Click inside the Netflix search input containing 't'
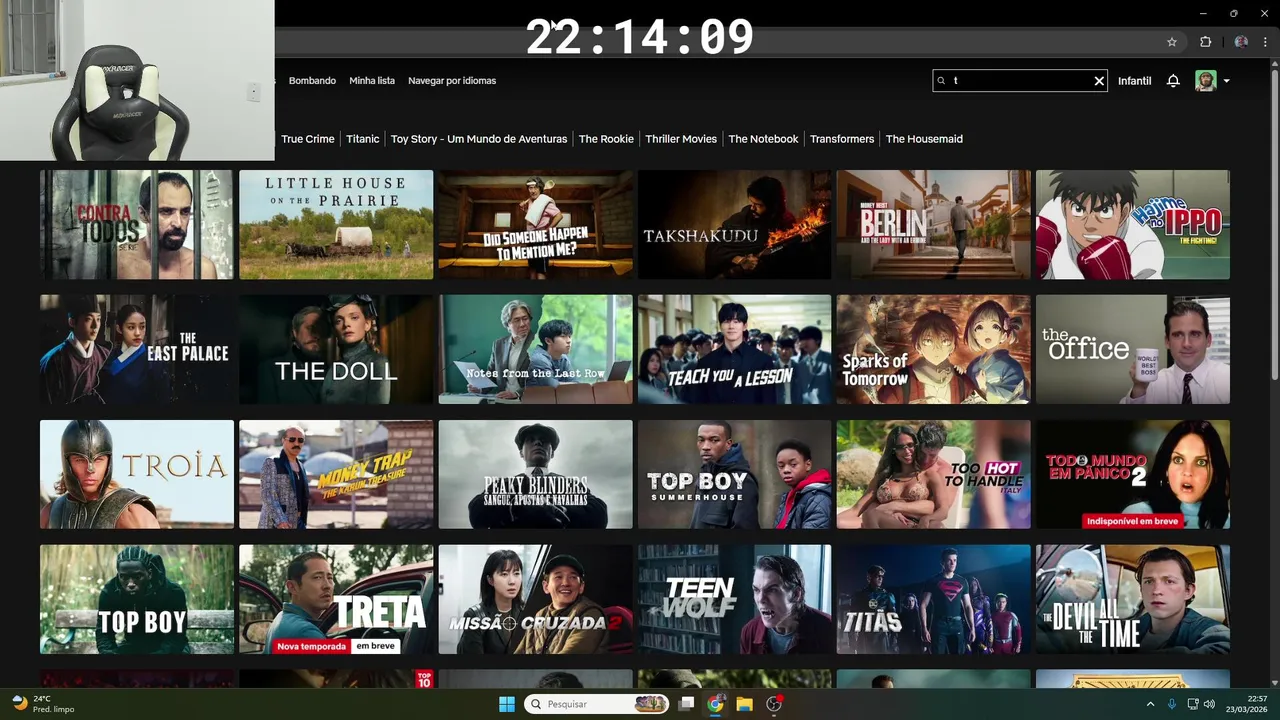This screenshot has width=1280, height=720. coord(1020,81)
